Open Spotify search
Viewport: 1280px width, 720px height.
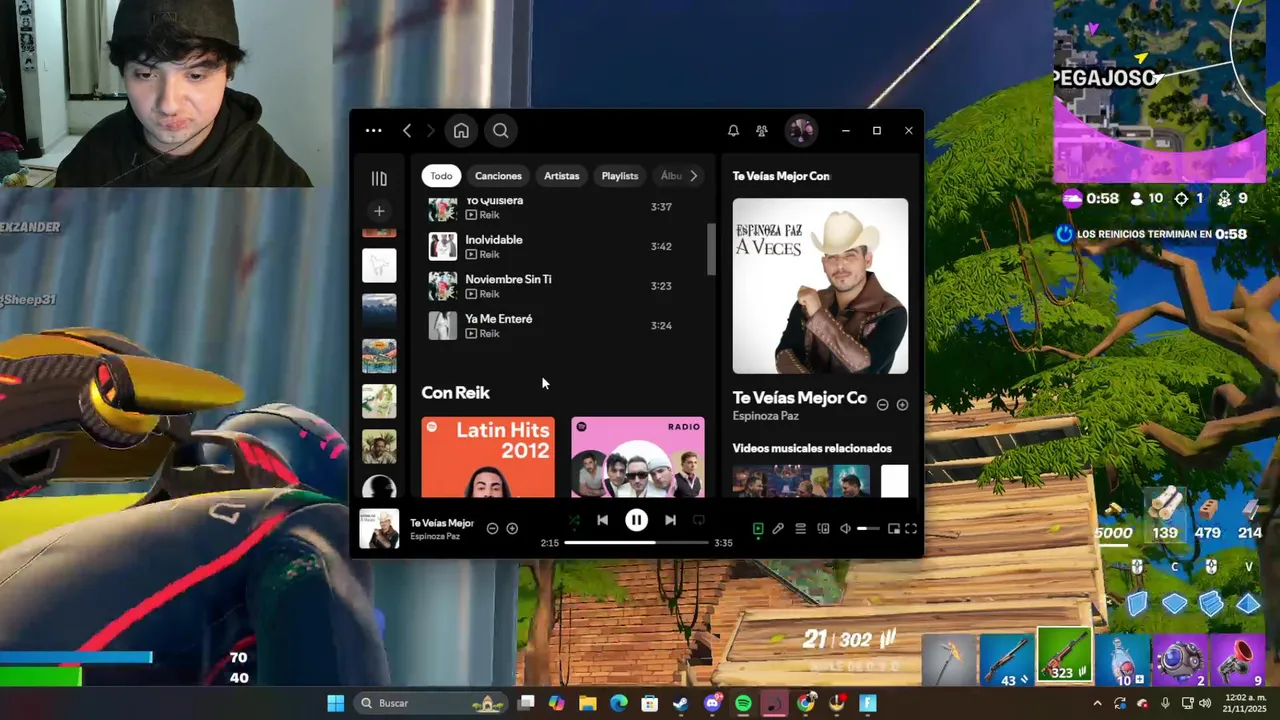tap(501, 130)
